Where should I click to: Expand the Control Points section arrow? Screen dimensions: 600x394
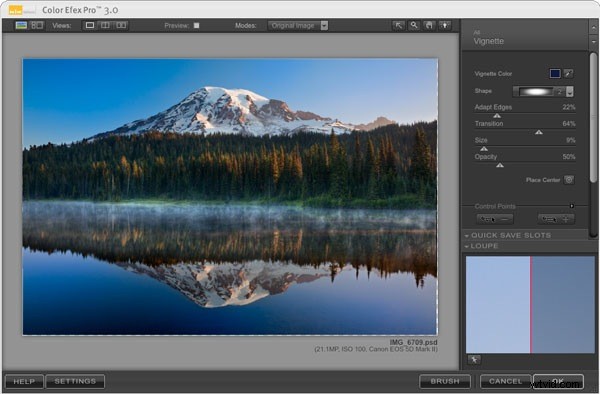572,206
